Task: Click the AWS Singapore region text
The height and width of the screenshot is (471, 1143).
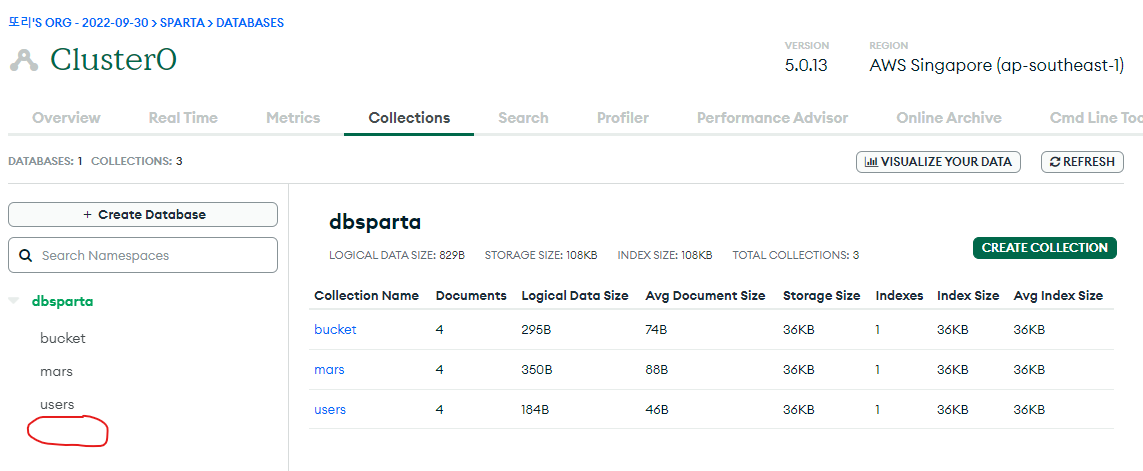Action: tap(997, 66)
